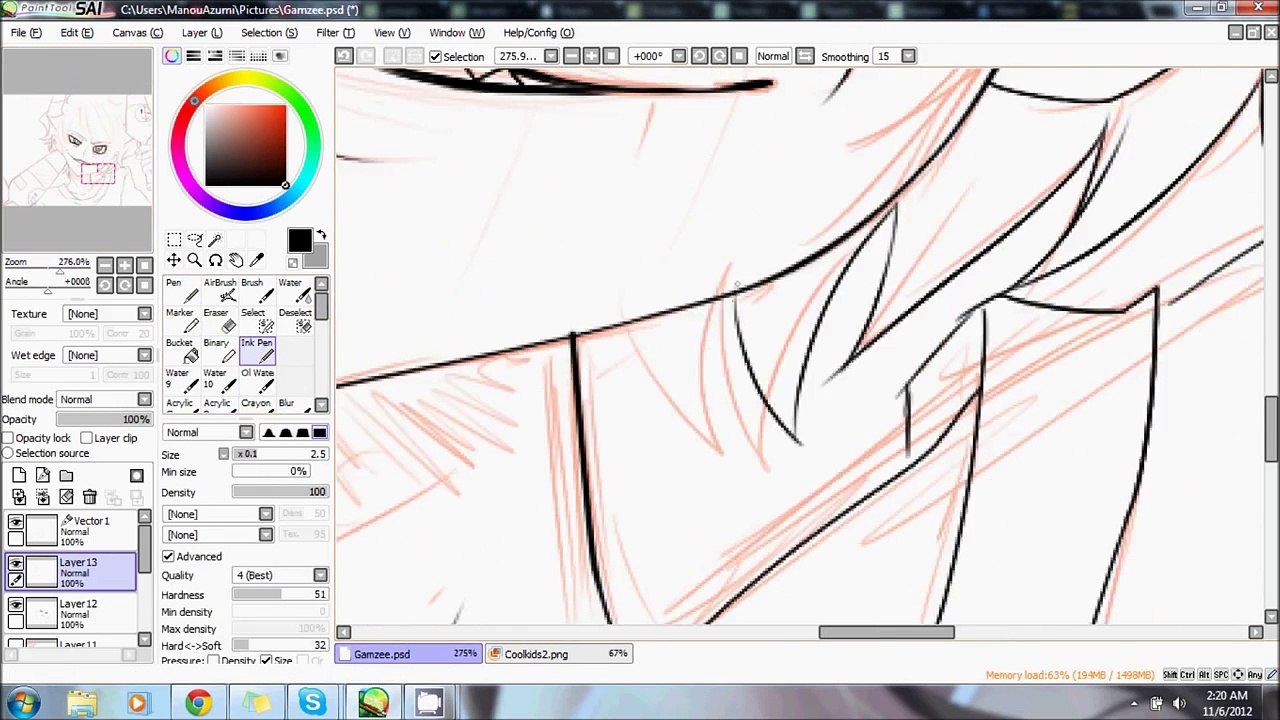Hide Layer13 with its eye icon
Viewport: 1280px width, 720px height.
pos(16,564)
